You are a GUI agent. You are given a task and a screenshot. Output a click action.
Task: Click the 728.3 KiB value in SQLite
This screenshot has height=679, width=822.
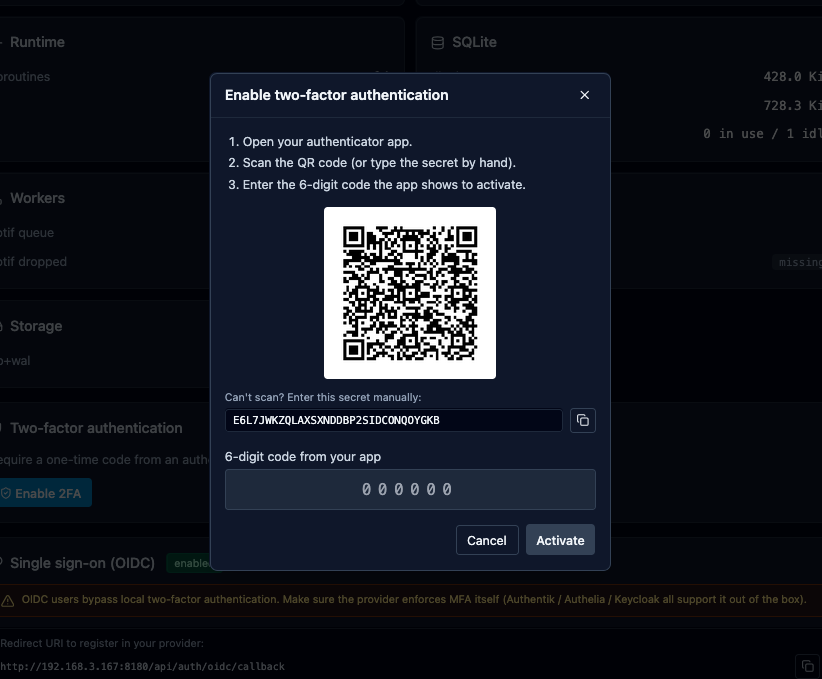pos(792,105)
